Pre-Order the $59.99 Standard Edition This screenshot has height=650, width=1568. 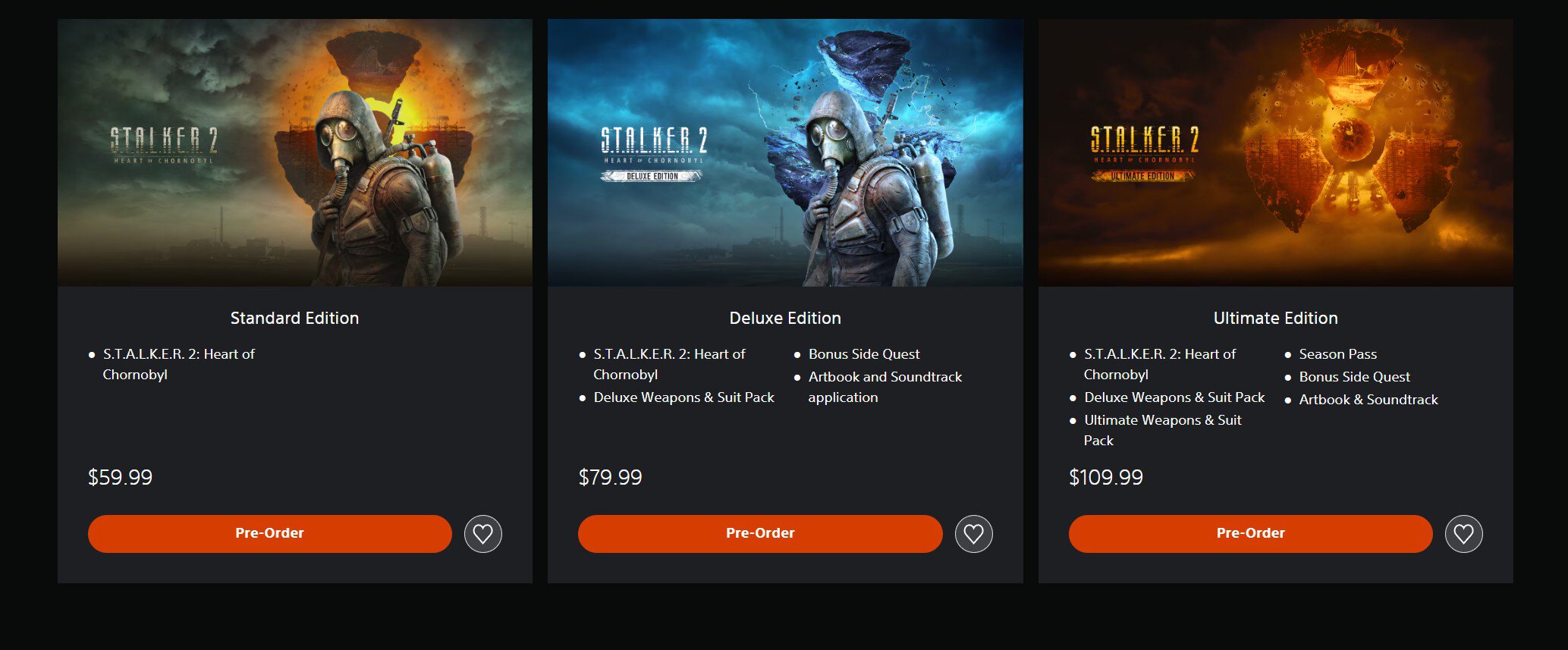(270, 534)
